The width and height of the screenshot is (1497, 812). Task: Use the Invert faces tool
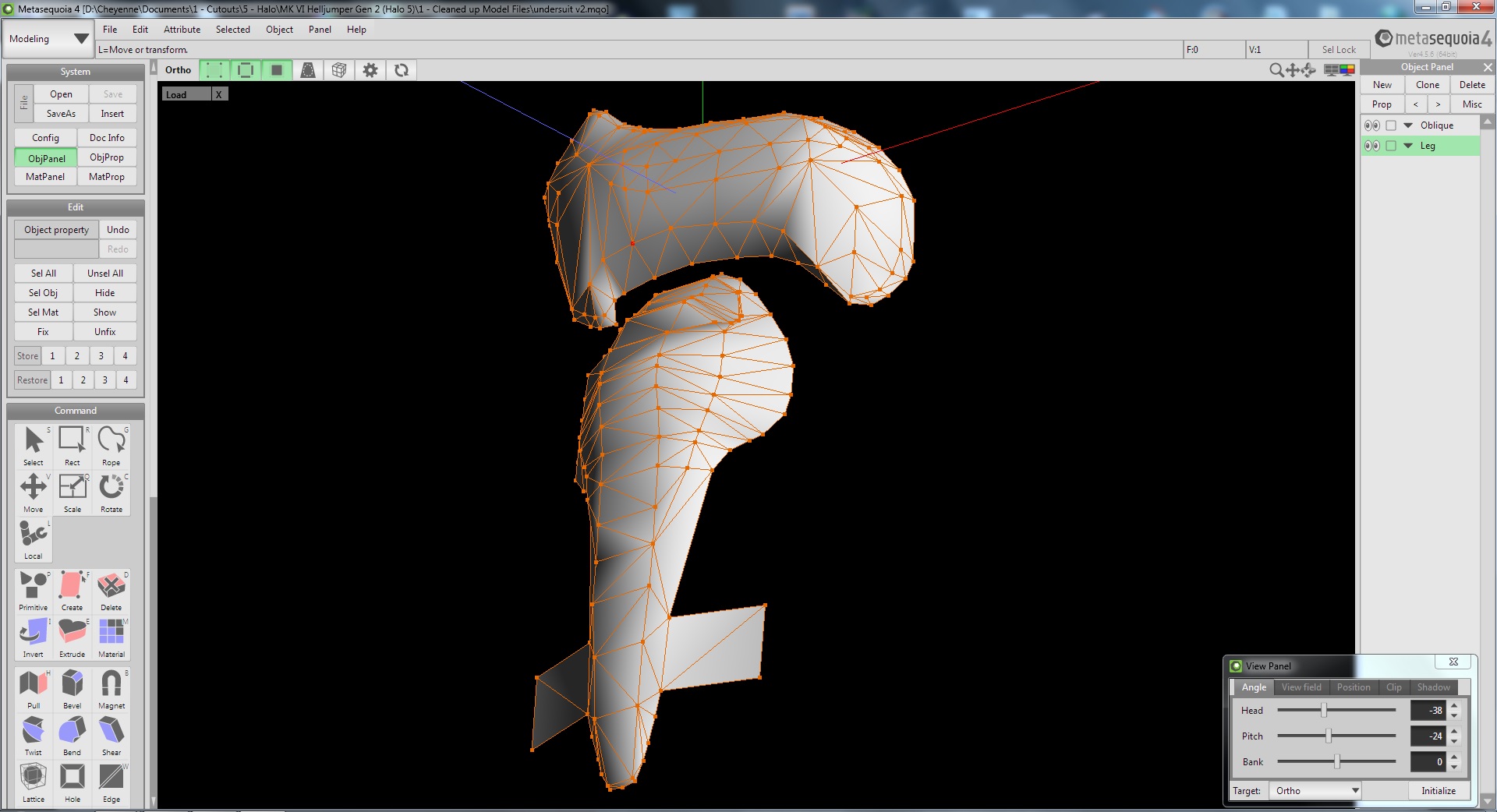(34, 637)
